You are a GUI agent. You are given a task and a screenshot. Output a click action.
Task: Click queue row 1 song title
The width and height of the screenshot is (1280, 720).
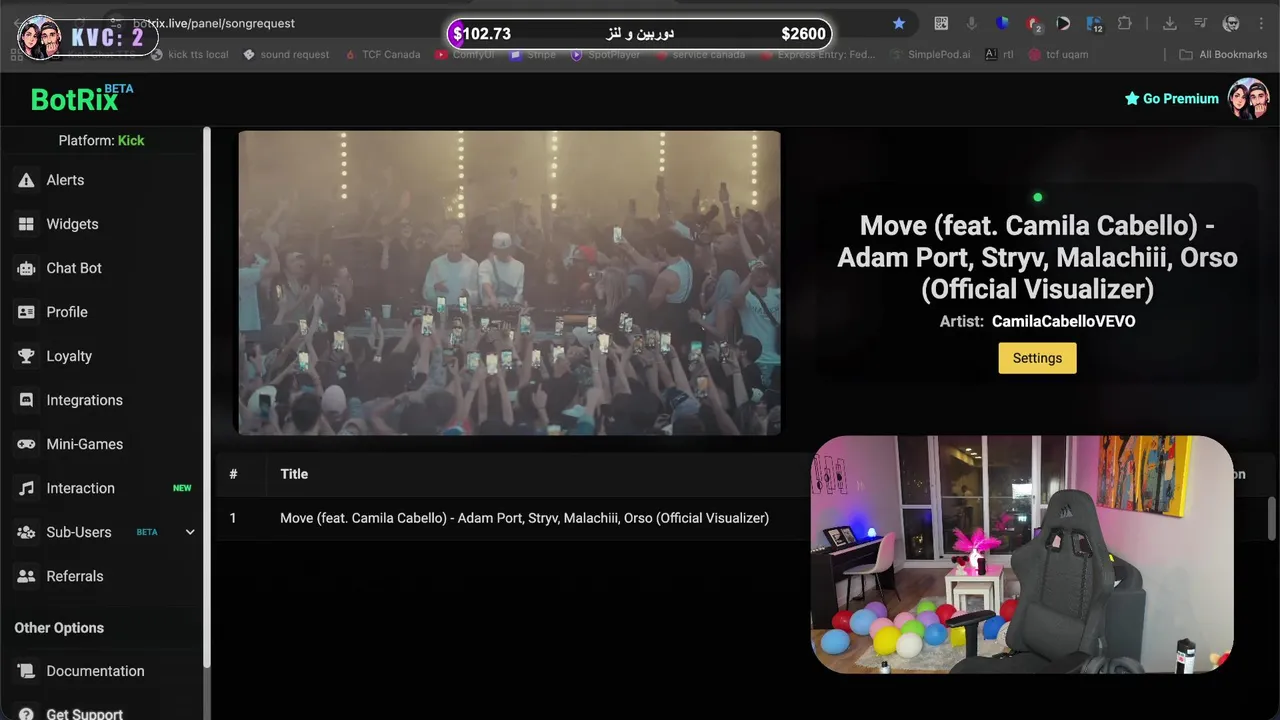click(524, 518)
